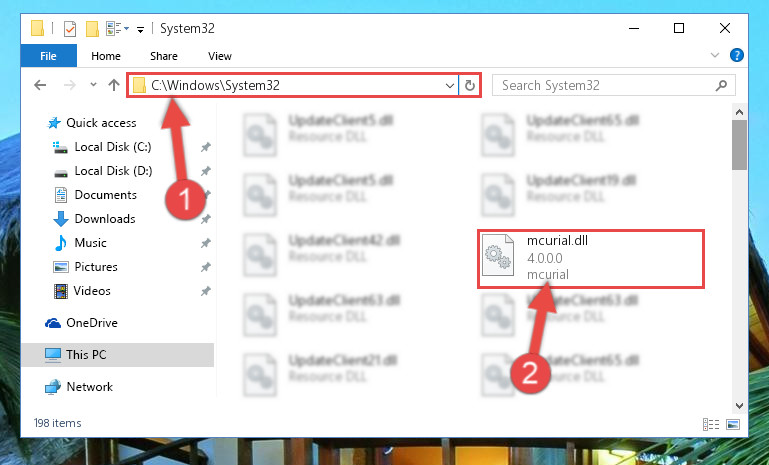Viewport: 769px width, 465px height.
Task: Go up one folder level
Action: pyautogui.click(x=114, y=85)
